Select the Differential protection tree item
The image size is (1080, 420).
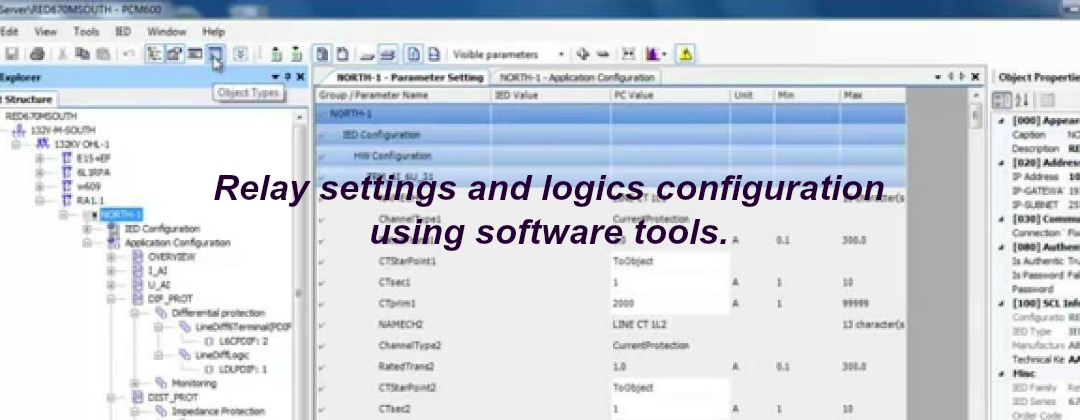point(218,313)
